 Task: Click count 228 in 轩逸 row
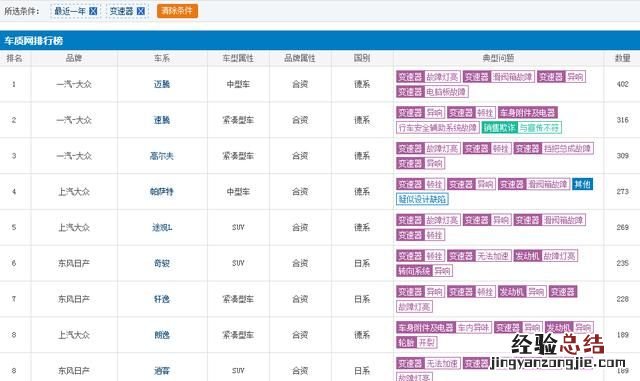[x=622, y=299]
